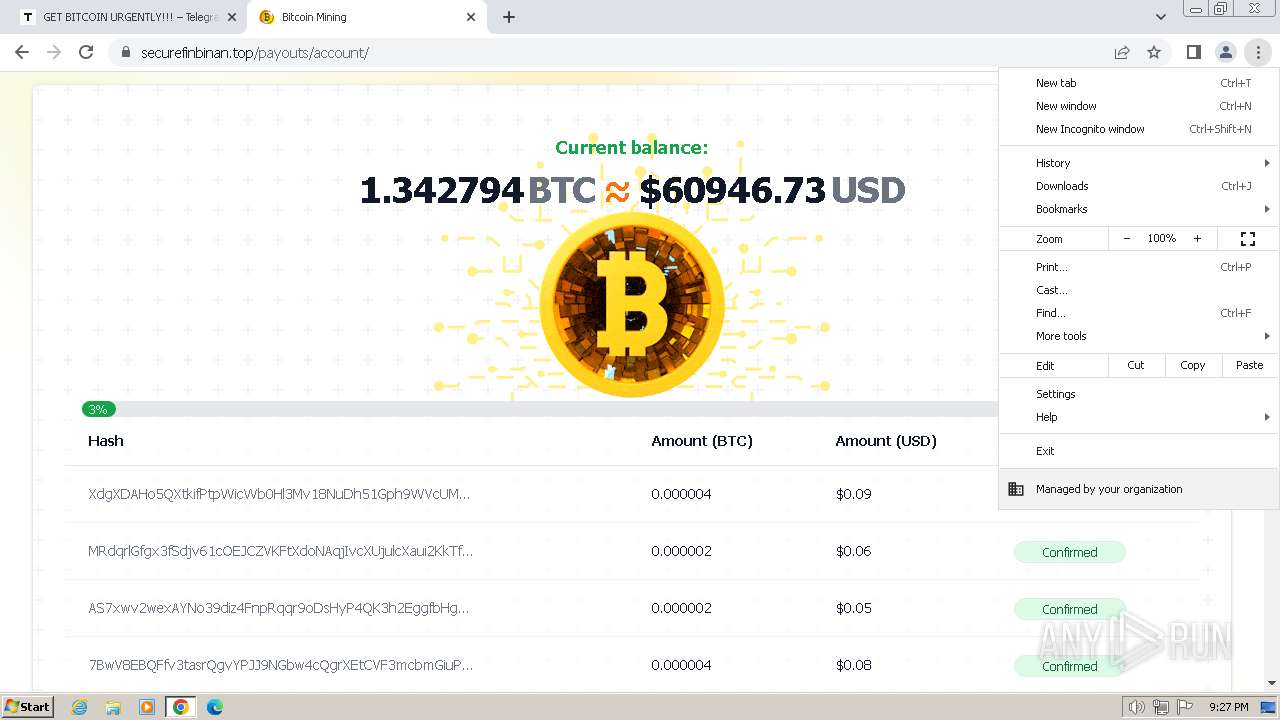Decrease zoom with minus button
Viewport: 1280px width, 720px height.
[x=1127, y=238]
